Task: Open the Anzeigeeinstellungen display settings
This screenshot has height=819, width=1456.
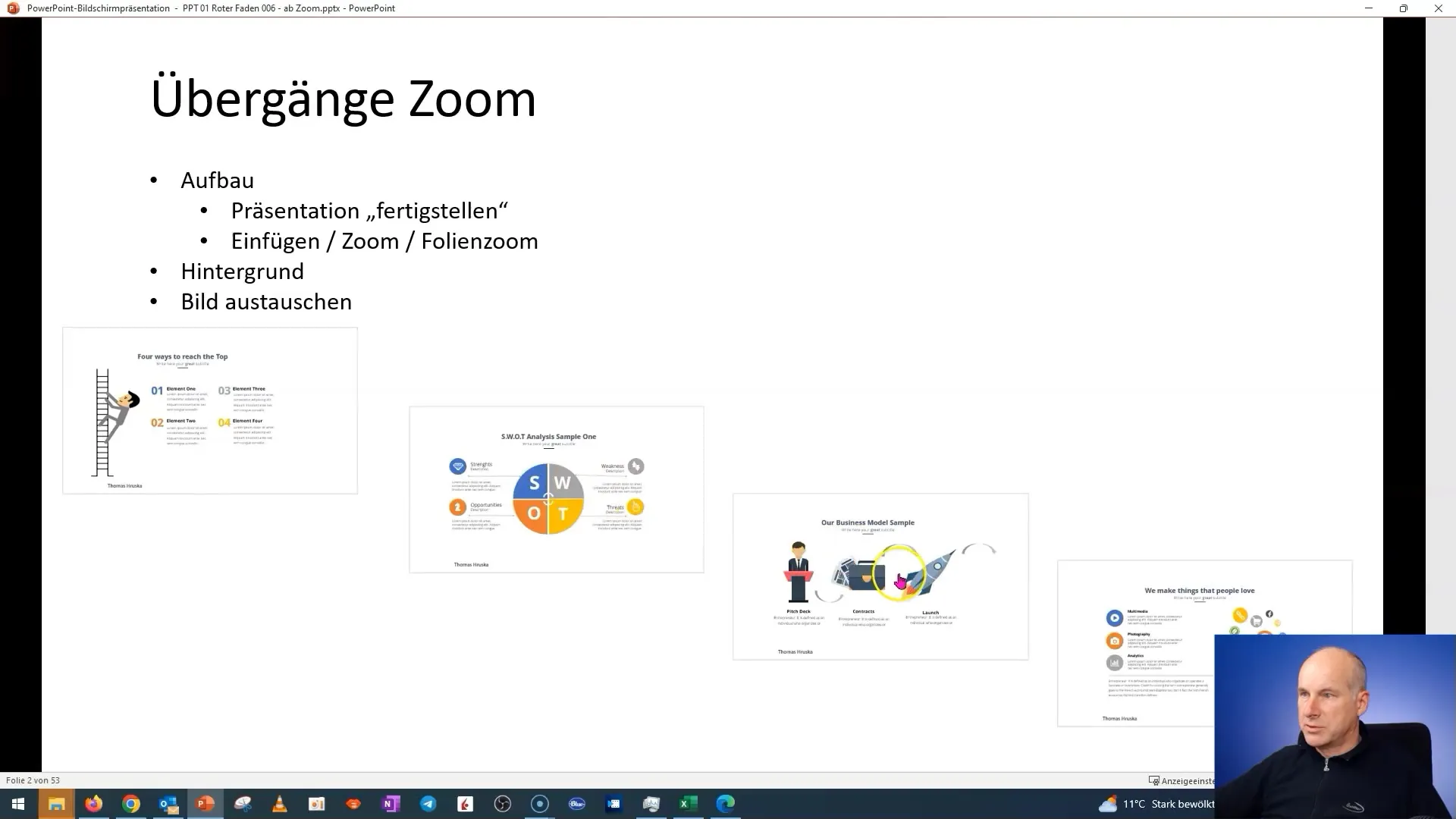Action: point(1181,780)
